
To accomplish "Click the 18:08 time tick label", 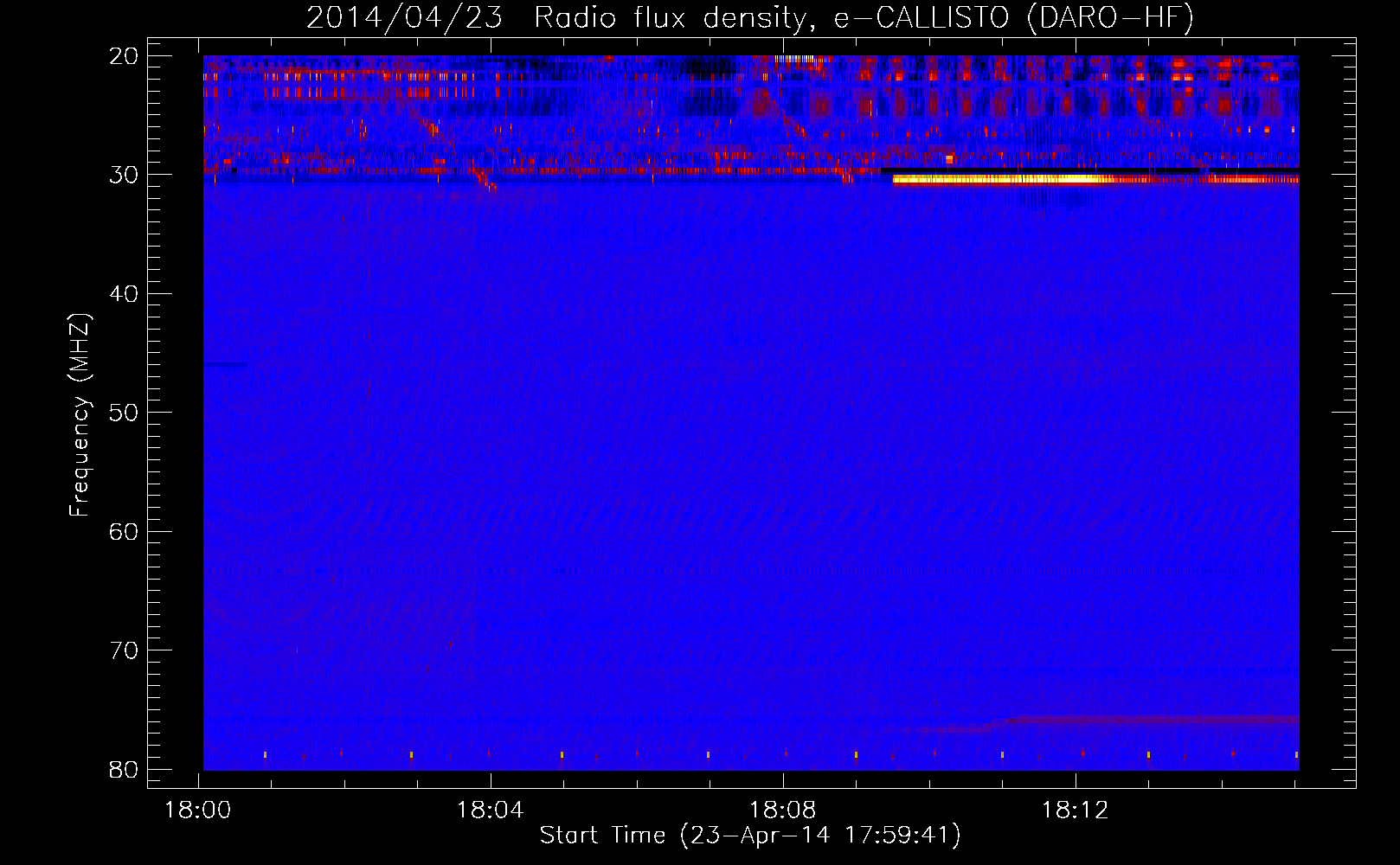I will pos(783,811).
